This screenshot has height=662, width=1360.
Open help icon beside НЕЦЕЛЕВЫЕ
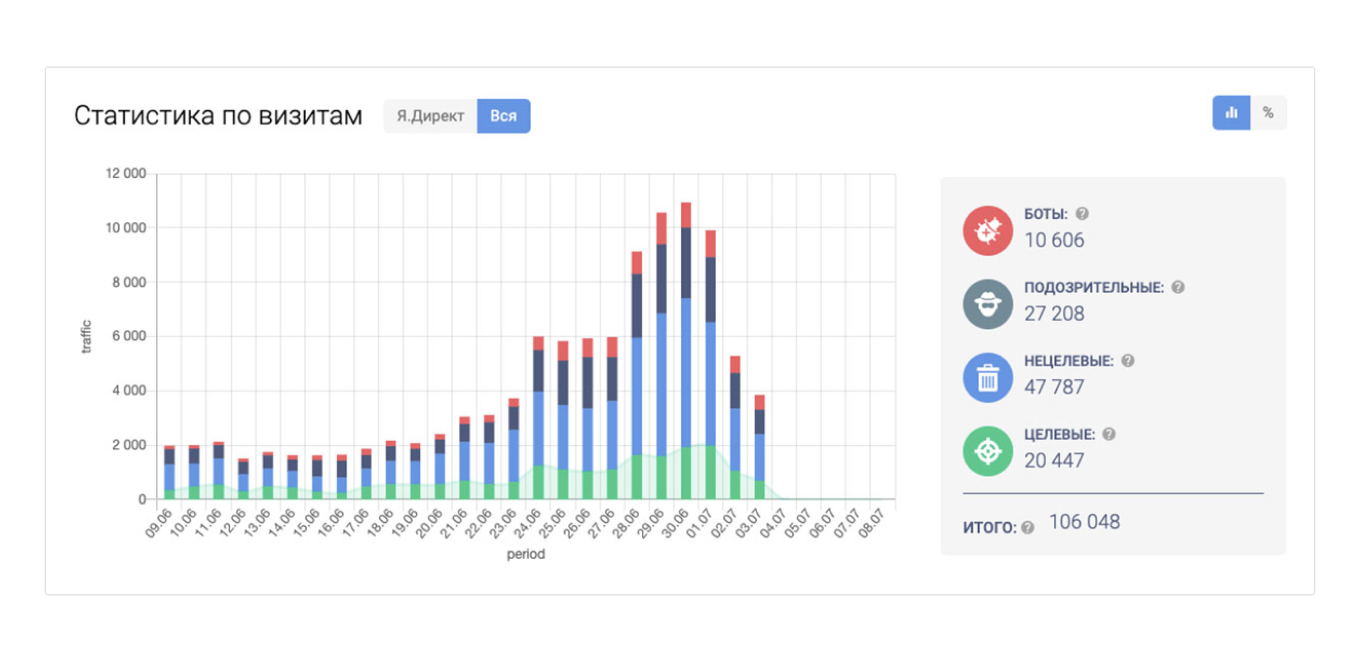pyautogui.click(x=1128, y=361)
